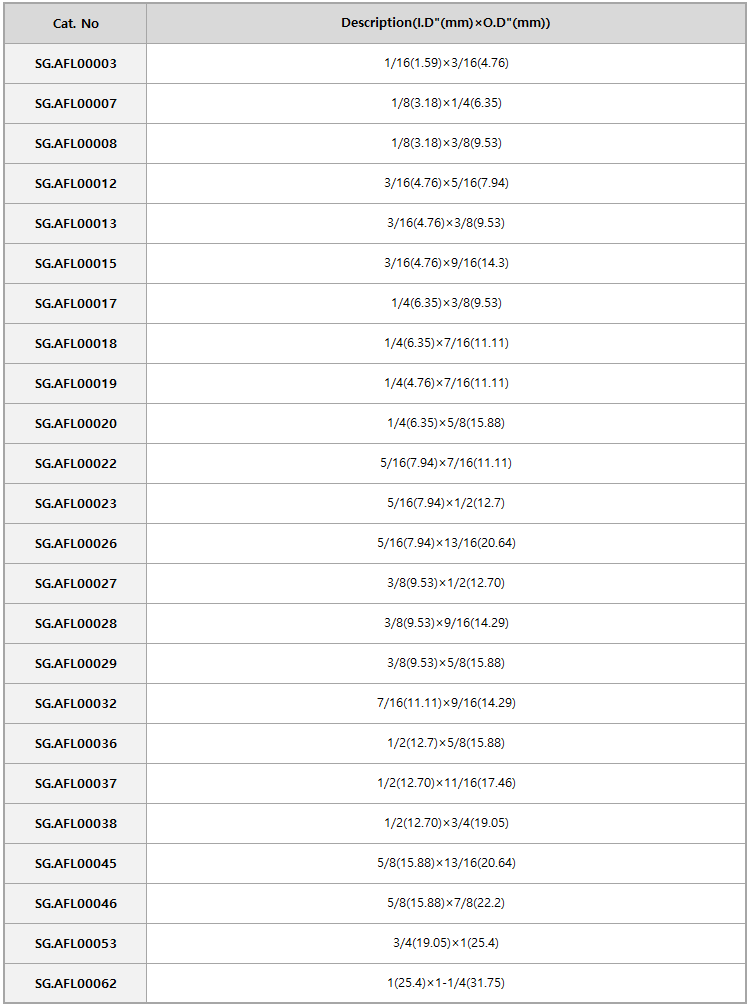Click description 3/8(9.53)×9/16(14.29)
Viewport: 747px width, 1005px height.
point(446,623)
